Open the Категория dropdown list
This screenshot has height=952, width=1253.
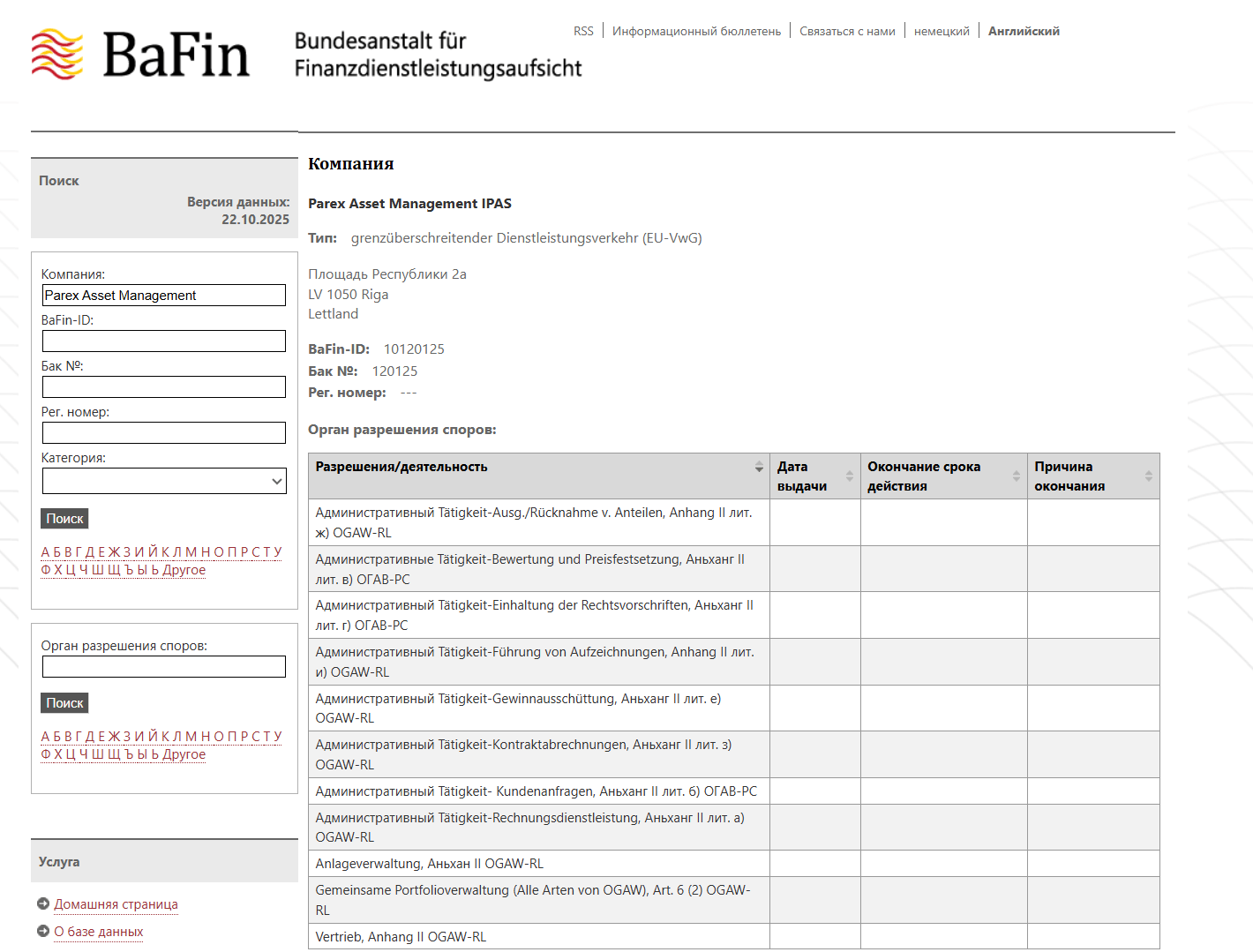click(x=164, y=481)
